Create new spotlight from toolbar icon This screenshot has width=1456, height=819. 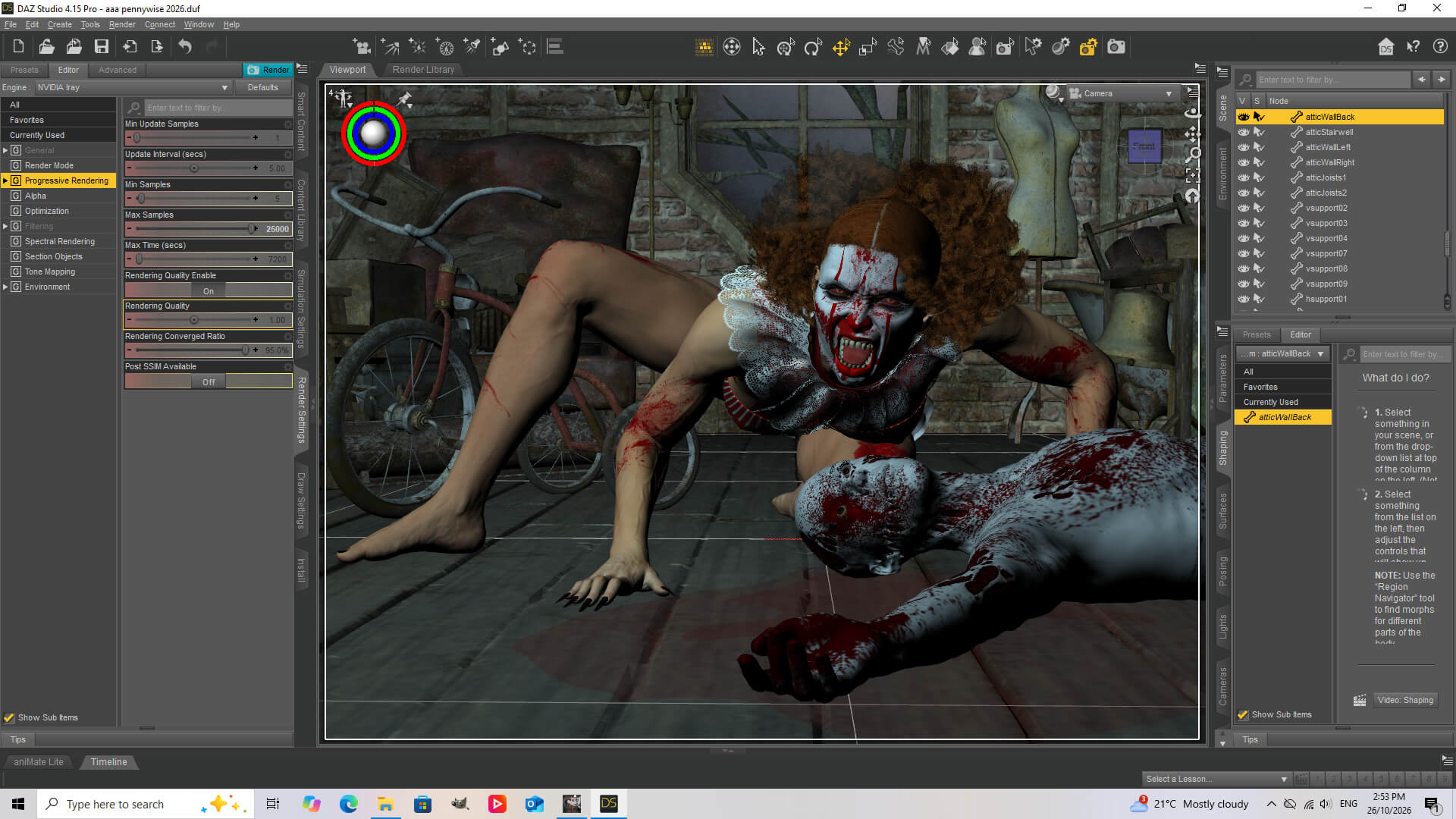click(x=472, y=47)
